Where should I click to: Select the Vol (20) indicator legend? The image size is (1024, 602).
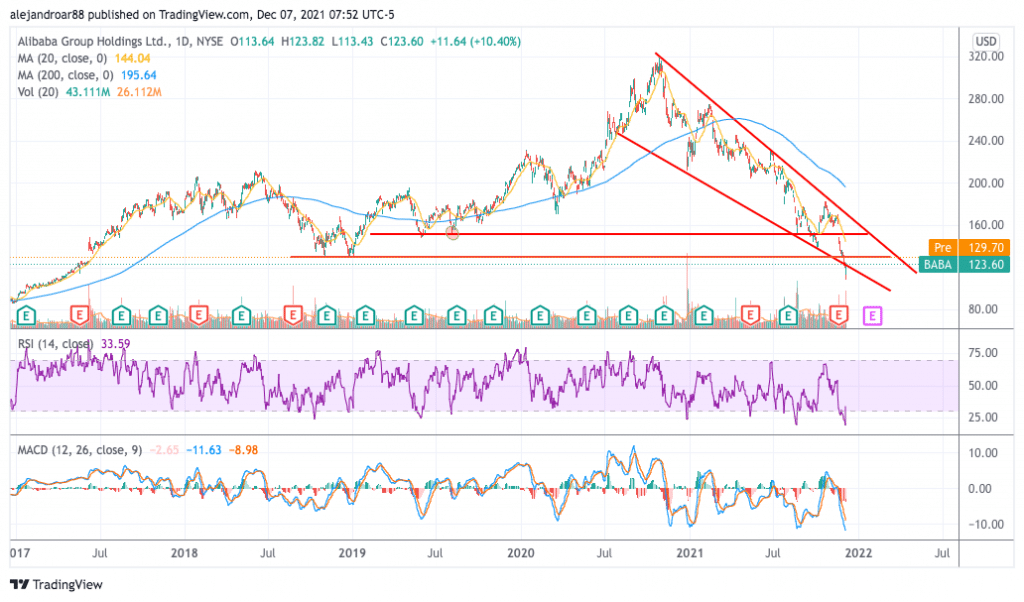(38, 92)
